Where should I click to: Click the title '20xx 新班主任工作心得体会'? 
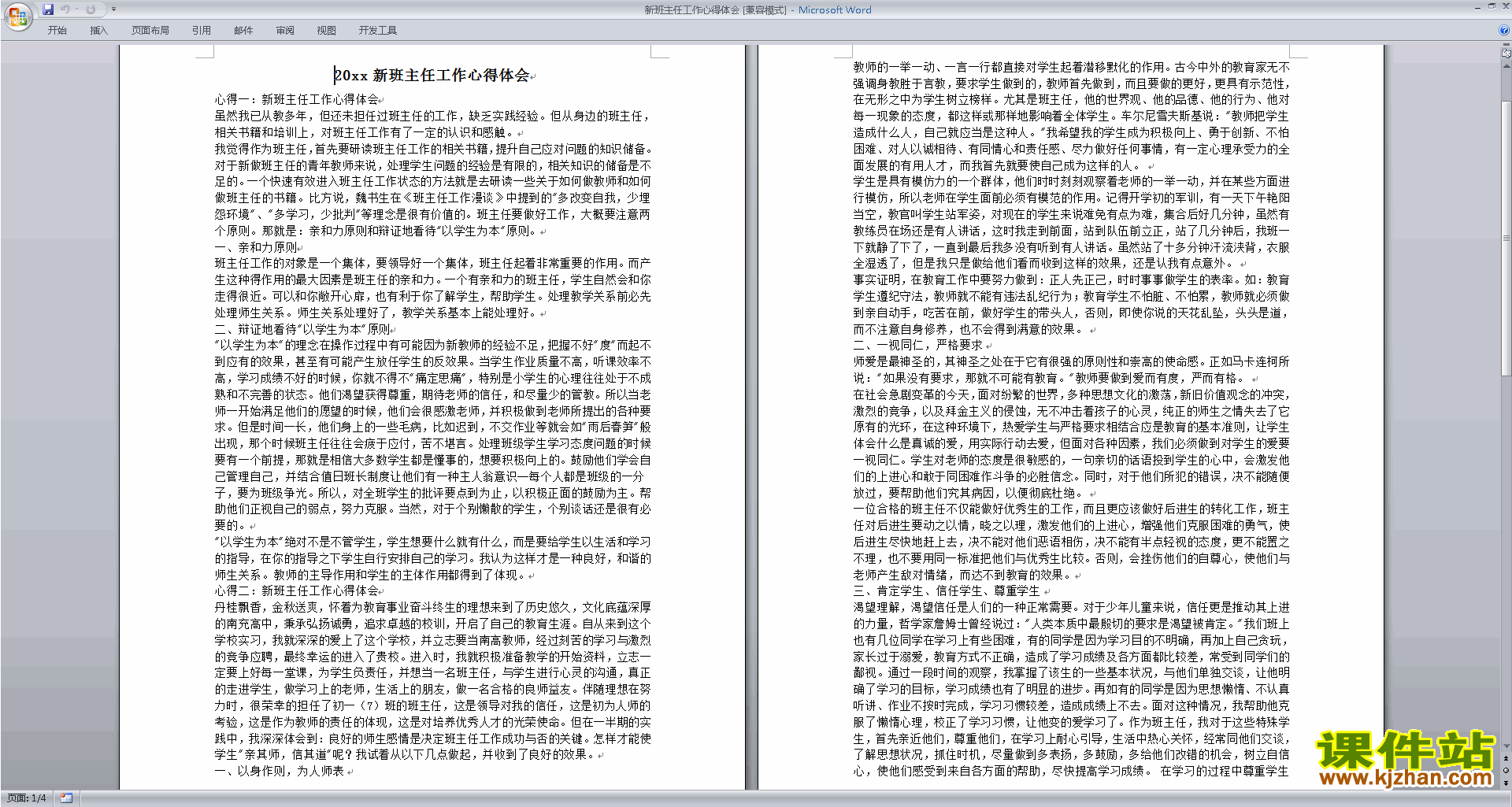point(432,76)
